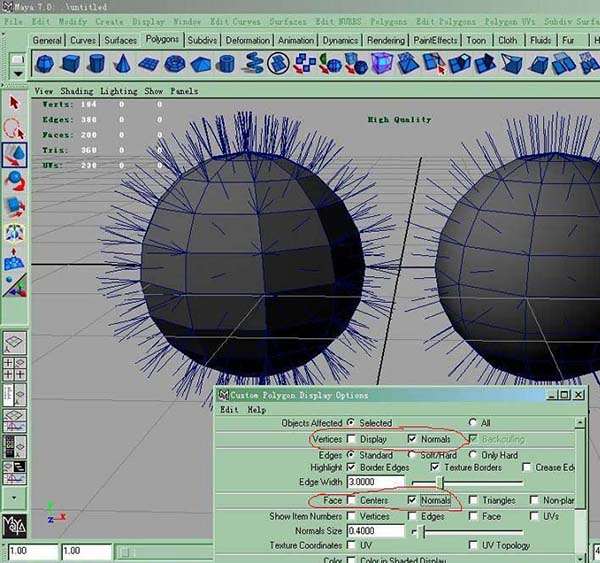Click the Show Manipulator tool
Screen dimensions: 600x563
[x=15, y=286]
